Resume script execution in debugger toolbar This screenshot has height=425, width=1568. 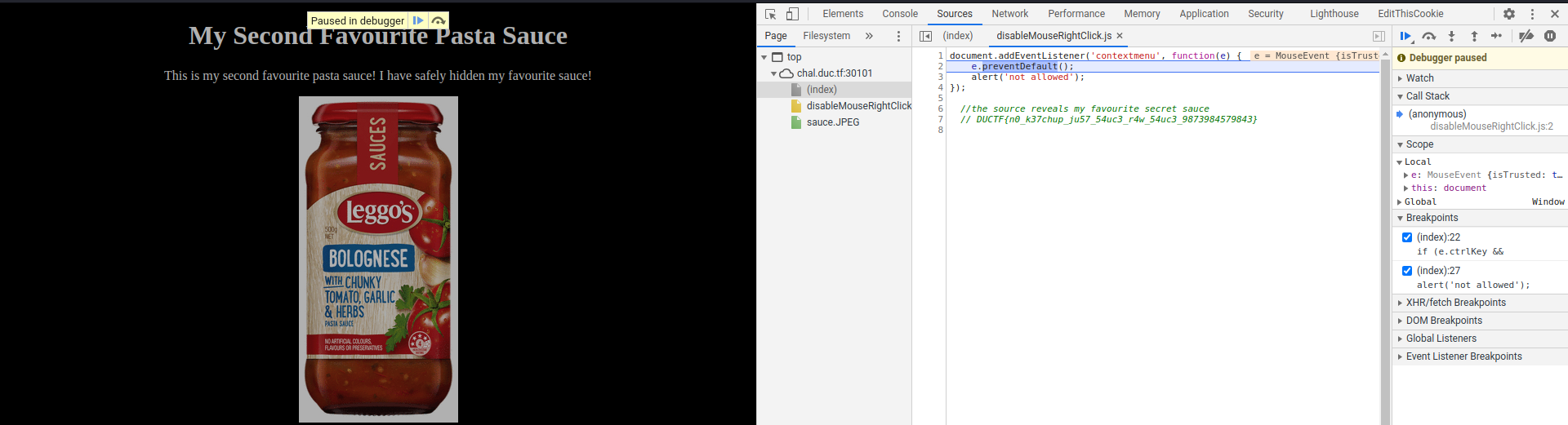click(1405, 36)
